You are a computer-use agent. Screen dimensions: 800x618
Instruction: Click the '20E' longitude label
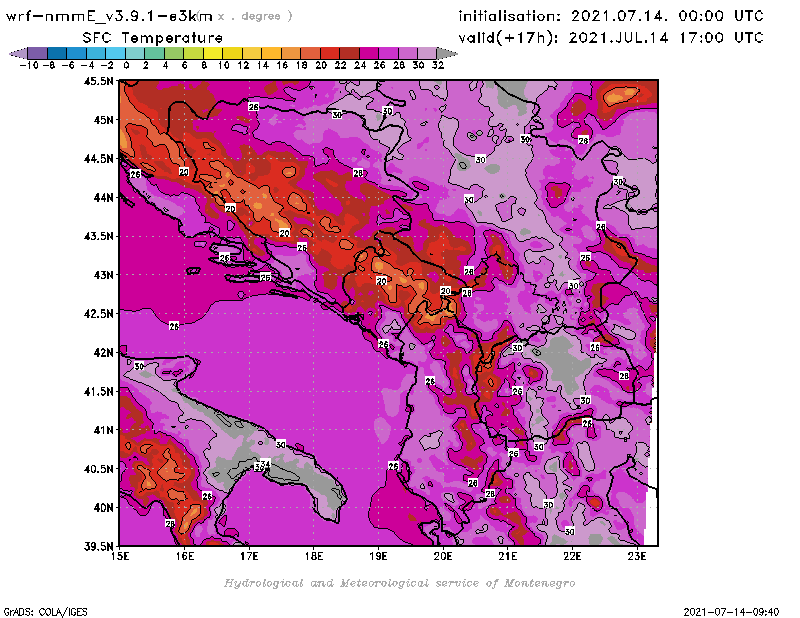443,556
